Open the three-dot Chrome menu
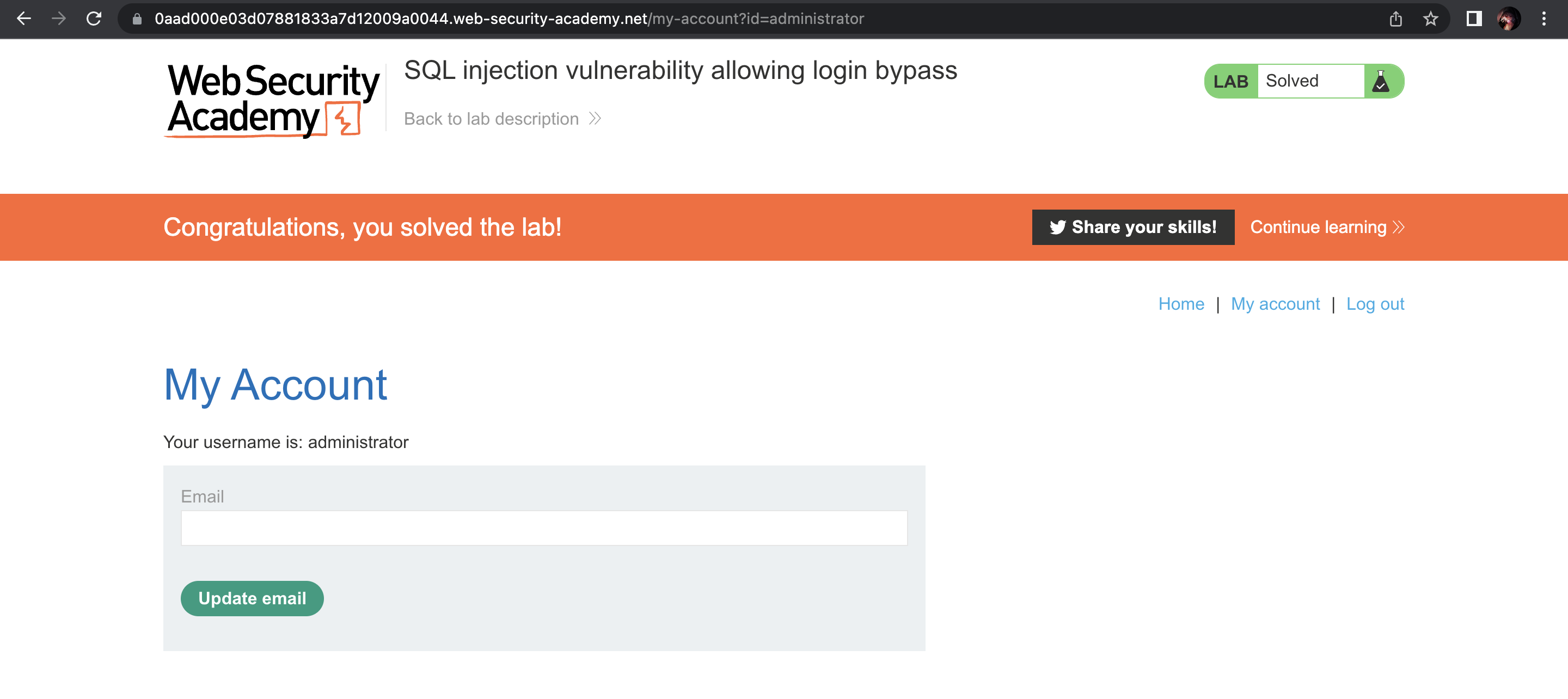Image resolution: width=1568 pixels, height=699 pixels. pyautogui.click(x=1543, y=19)
